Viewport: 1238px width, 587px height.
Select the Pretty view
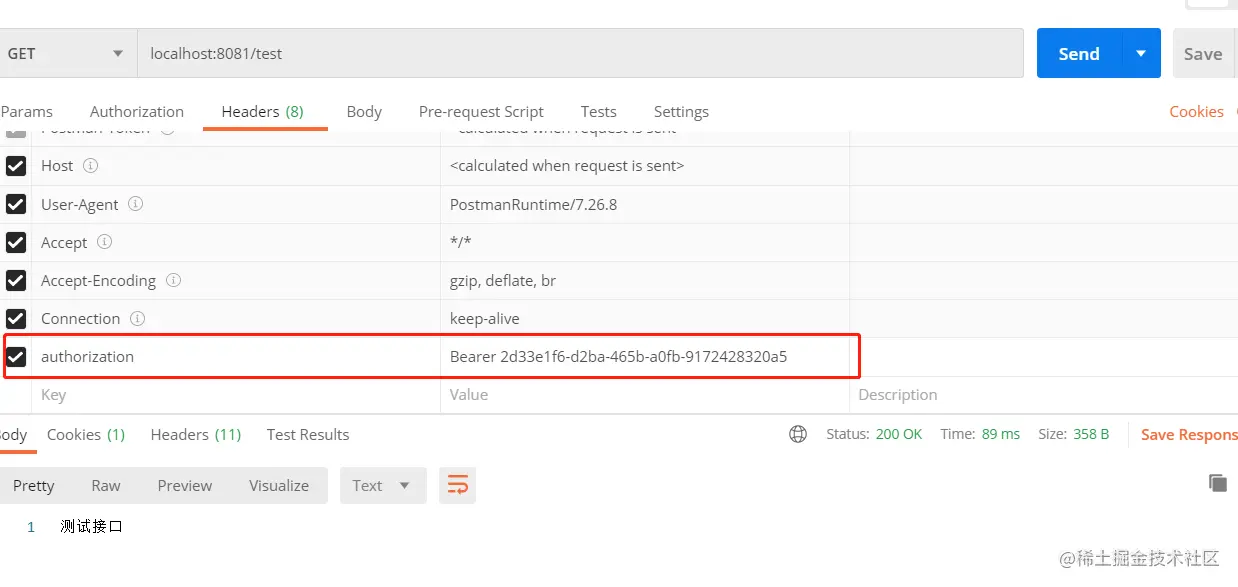(34, 486)
